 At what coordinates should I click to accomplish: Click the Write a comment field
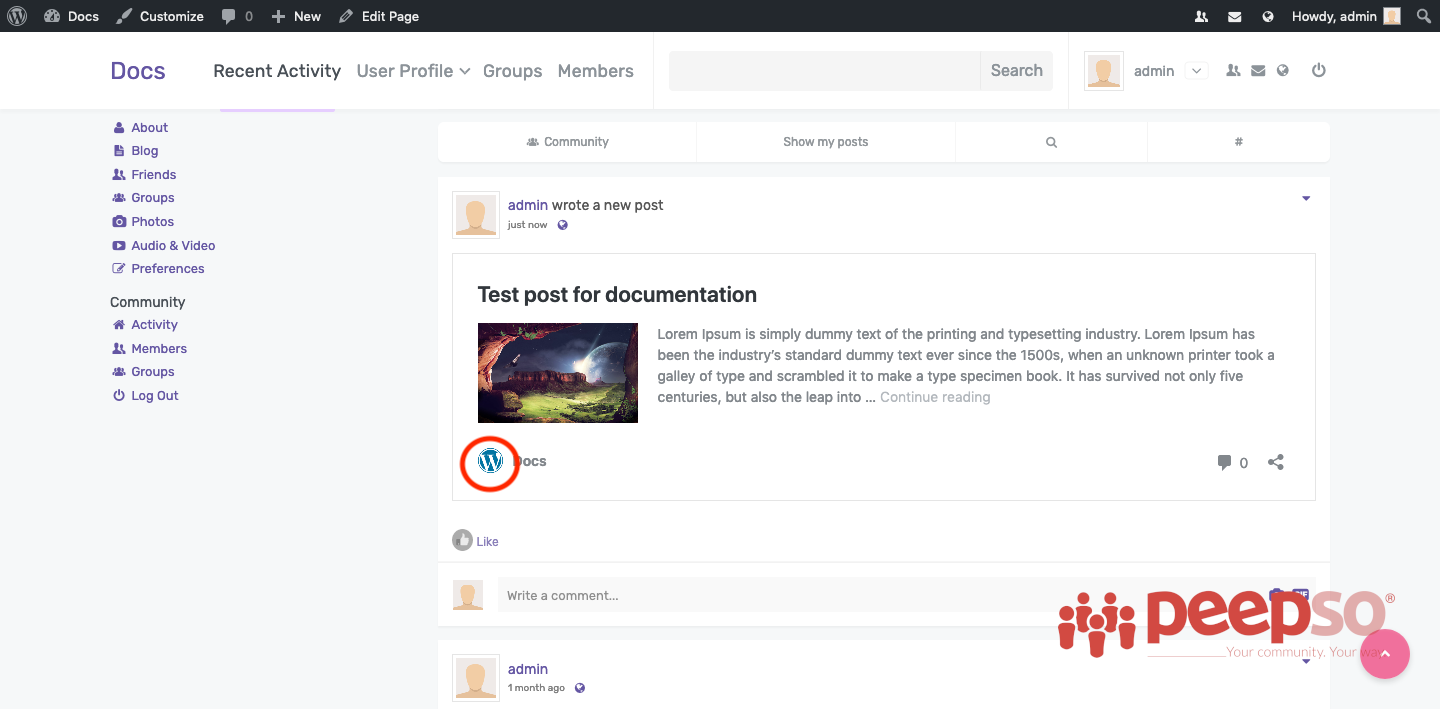pyautogui.click(x=880, y=595)
